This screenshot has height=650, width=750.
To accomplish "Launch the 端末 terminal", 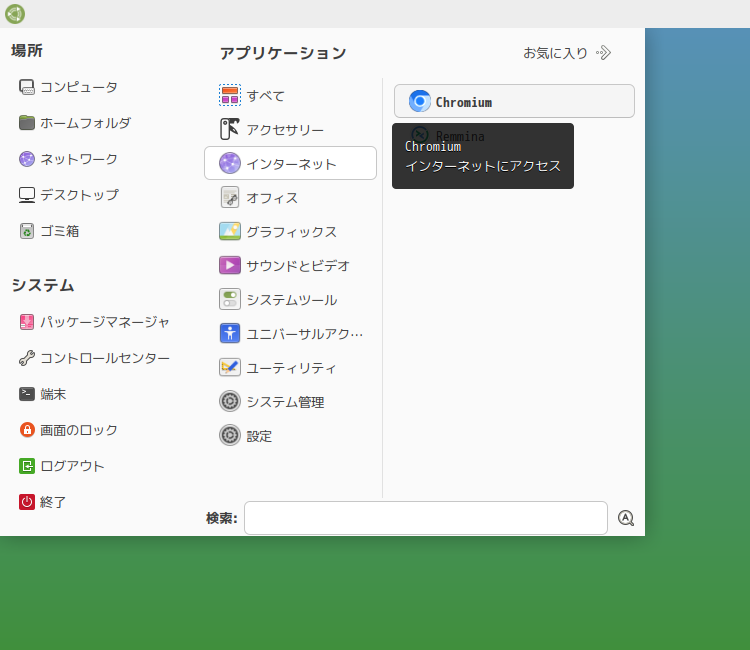I will [x=43, y=394].
